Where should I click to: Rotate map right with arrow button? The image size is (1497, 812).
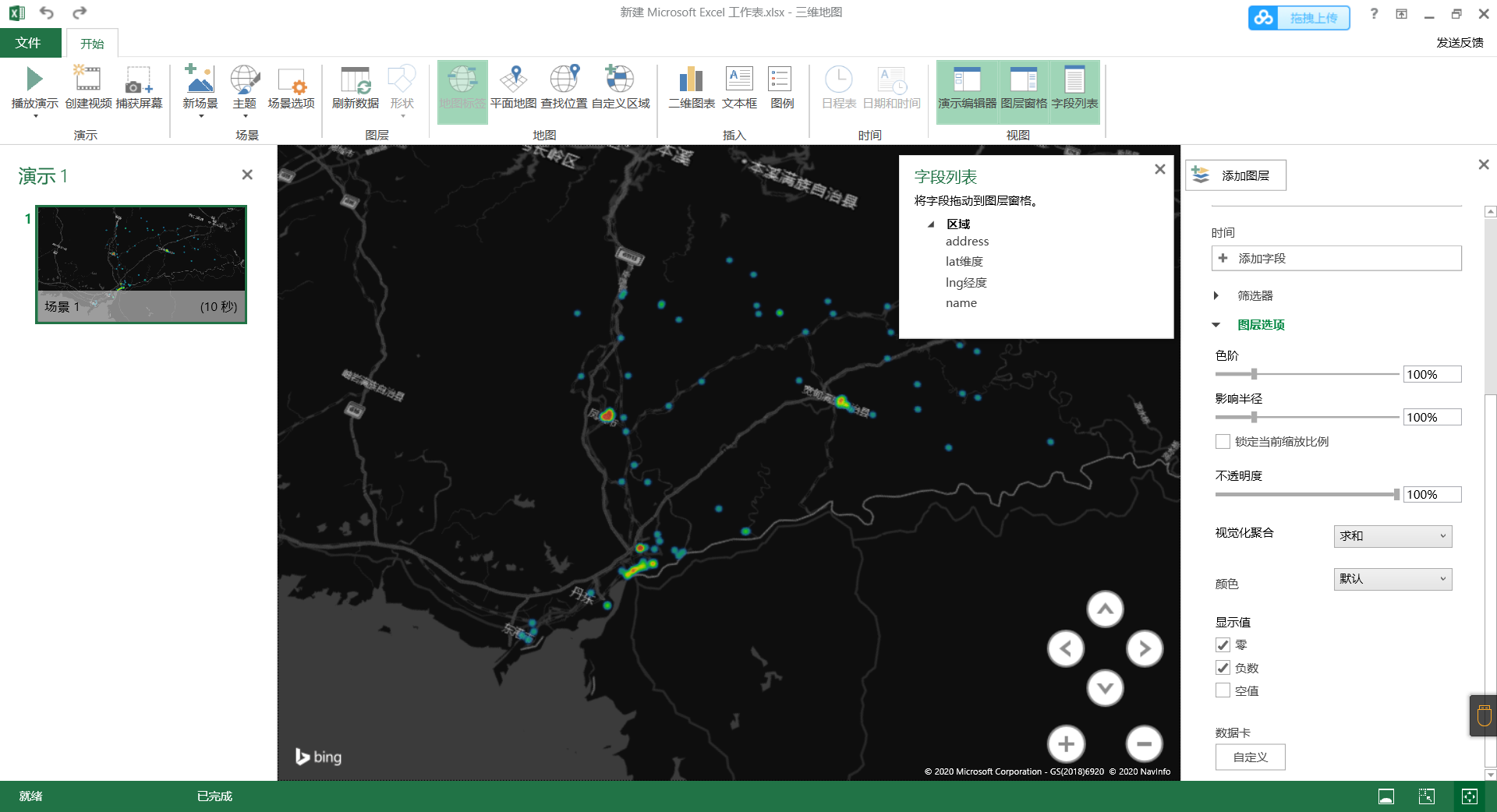(1145, 648)
